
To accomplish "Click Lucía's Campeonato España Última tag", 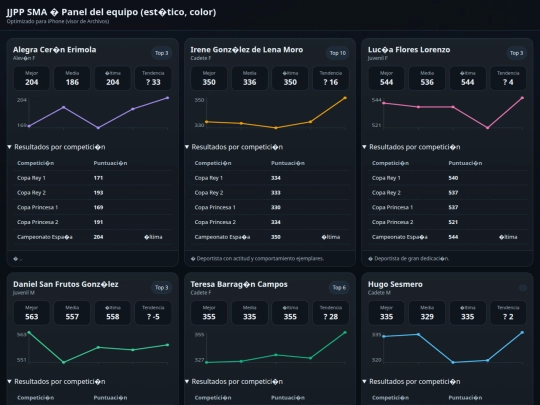I will pos(508,237).
